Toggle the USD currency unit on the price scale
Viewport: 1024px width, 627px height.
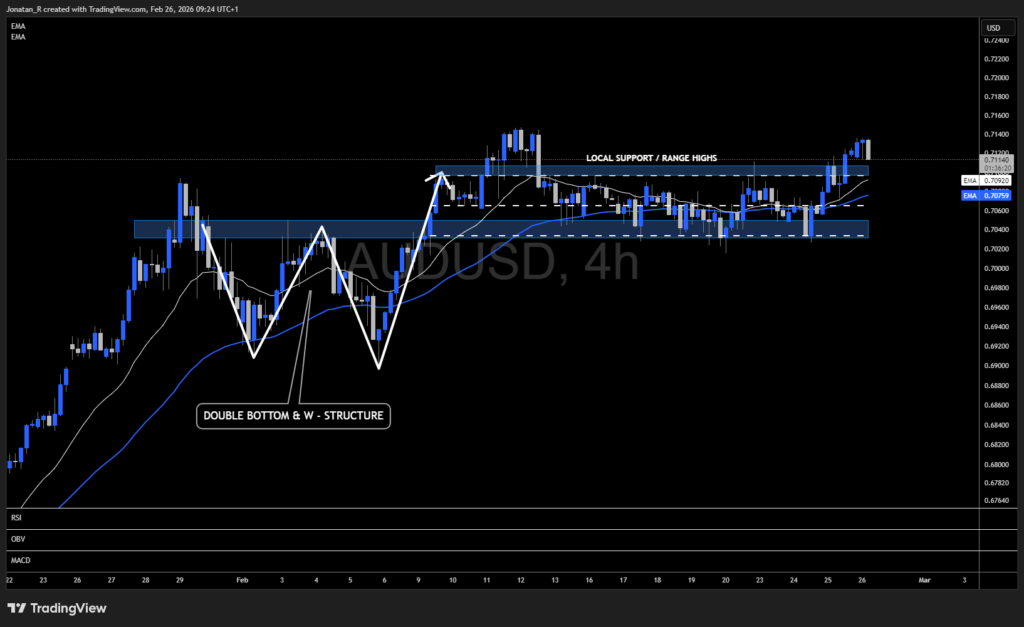coord(995,28)
